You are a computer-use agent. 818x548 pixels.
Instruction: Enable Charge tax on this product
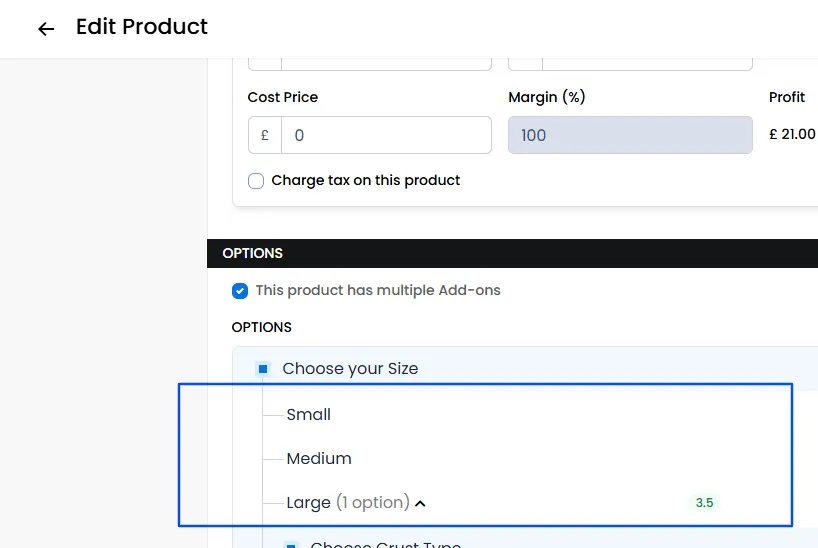click(x=256, y=181)
